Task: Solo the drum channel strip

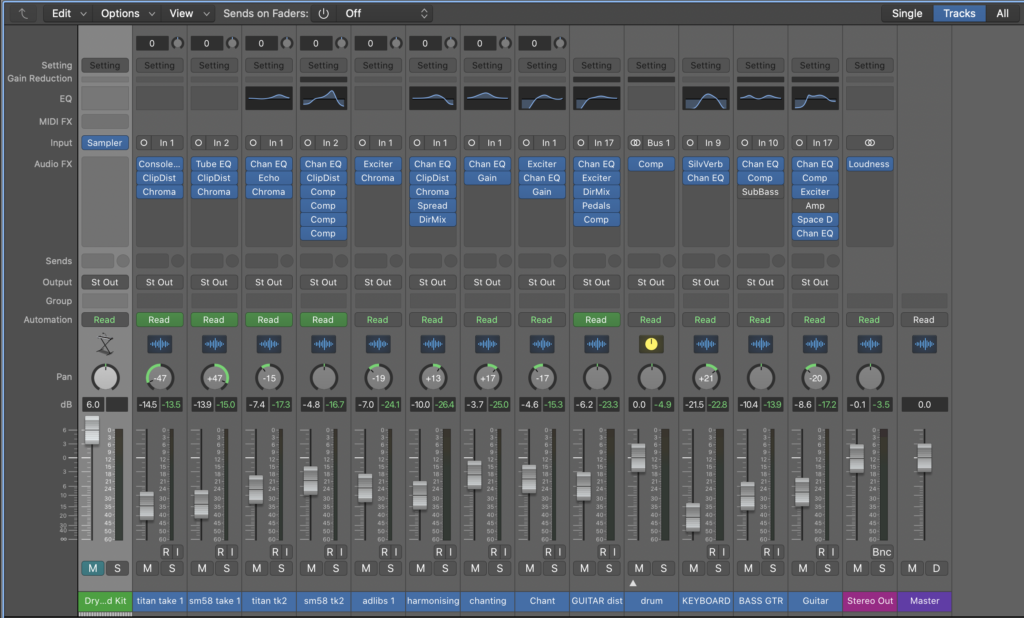Action: pos(662,568)
